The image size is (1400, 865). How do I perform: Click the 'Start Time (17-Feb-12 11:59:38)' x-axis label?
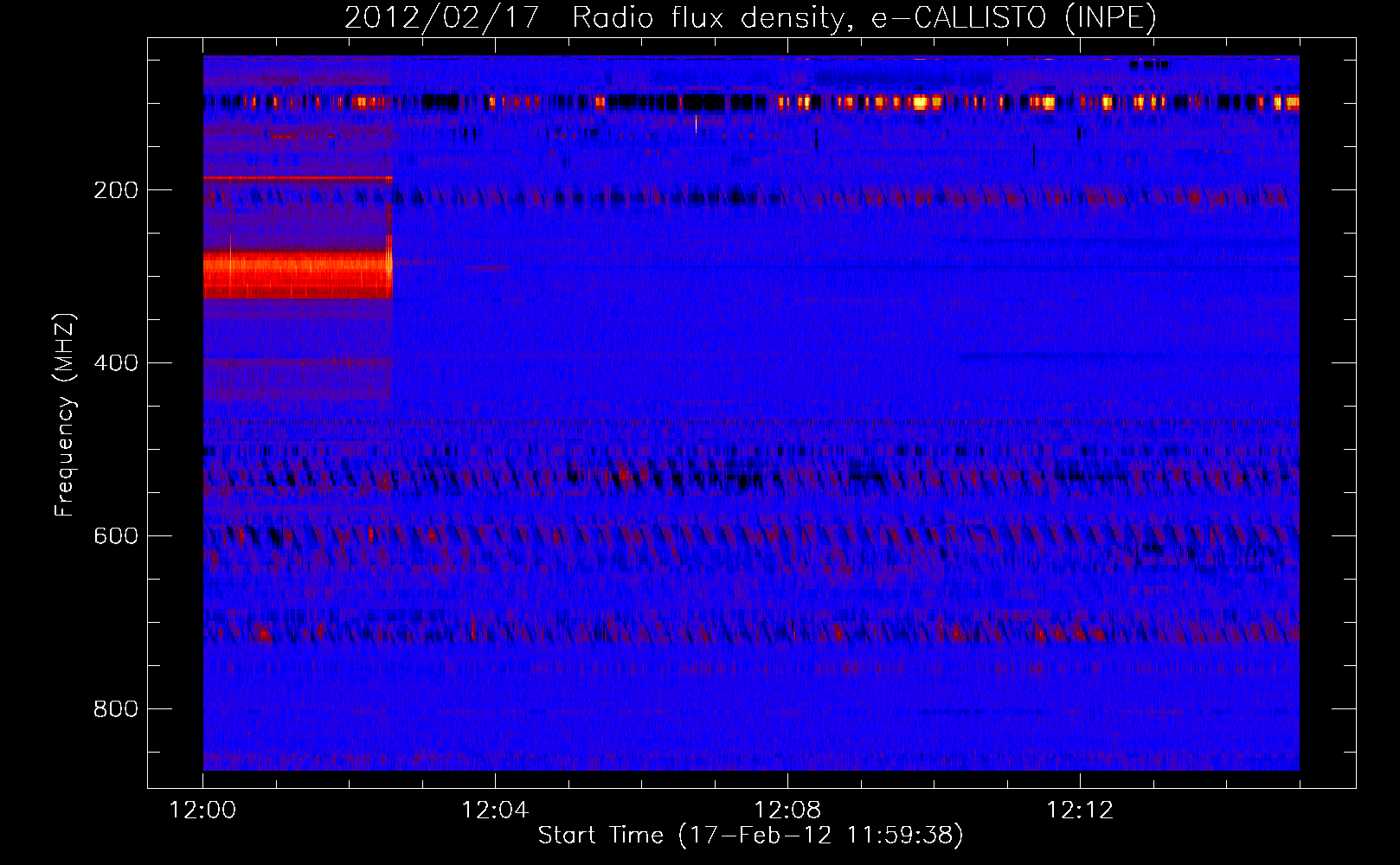coord(750,835)
